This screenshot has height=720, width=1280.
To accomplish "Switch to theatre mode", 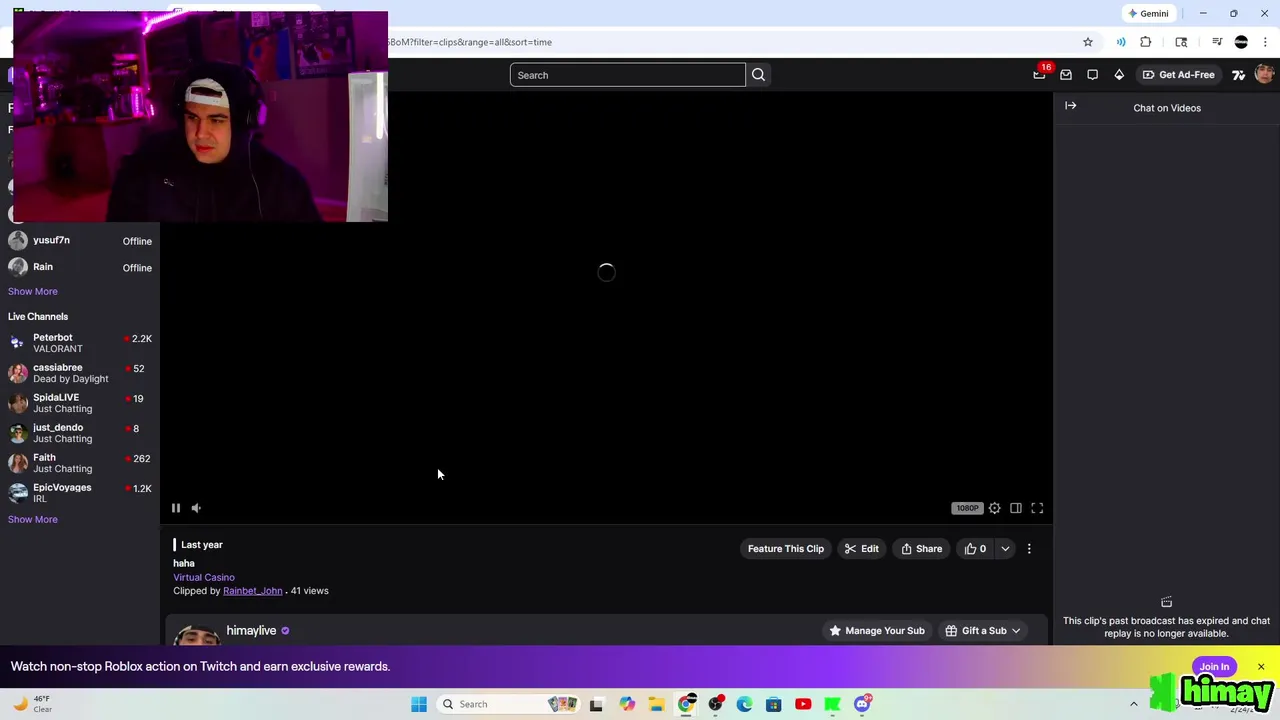I will pyautogui.click(x=1016, y=508).
